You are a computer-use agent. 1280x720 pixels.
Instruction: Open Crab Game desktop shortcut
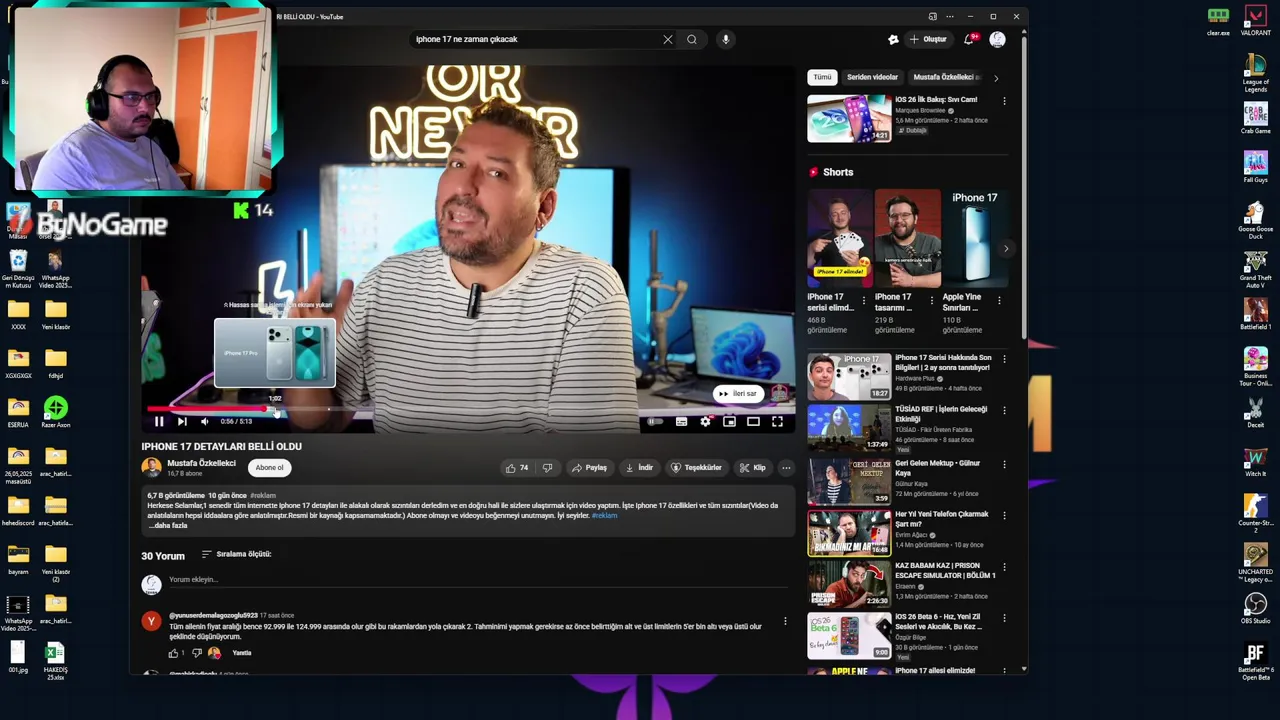coord(1256,118)
